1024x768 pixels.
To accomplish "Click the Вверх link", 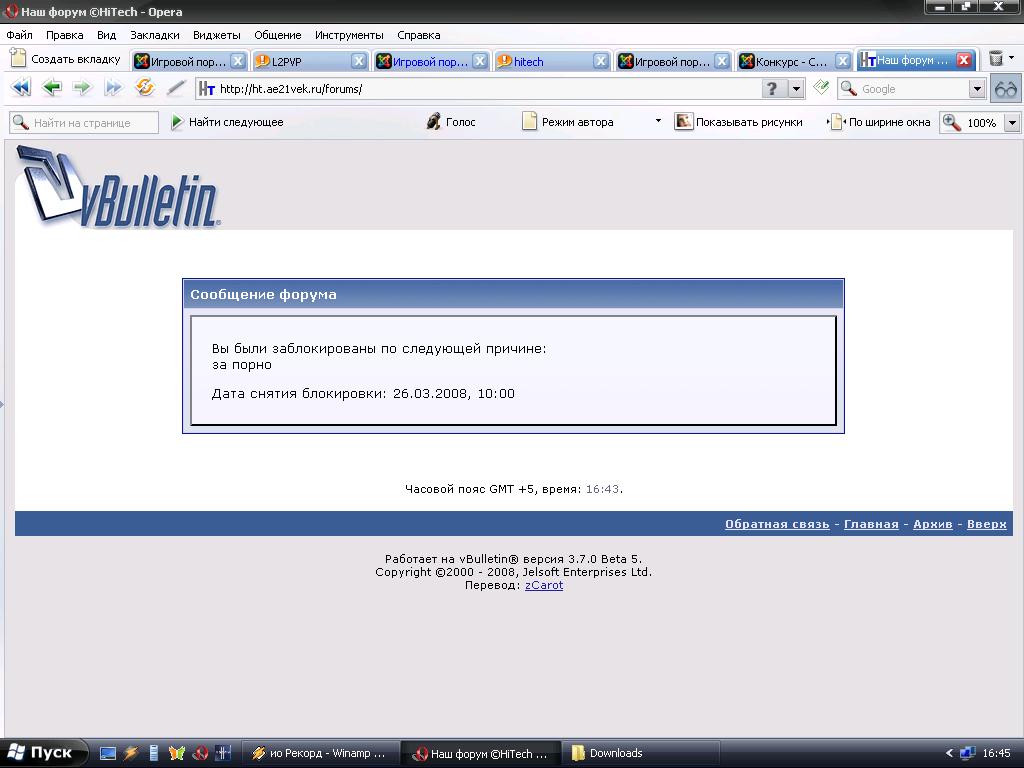I will (987, 524).
